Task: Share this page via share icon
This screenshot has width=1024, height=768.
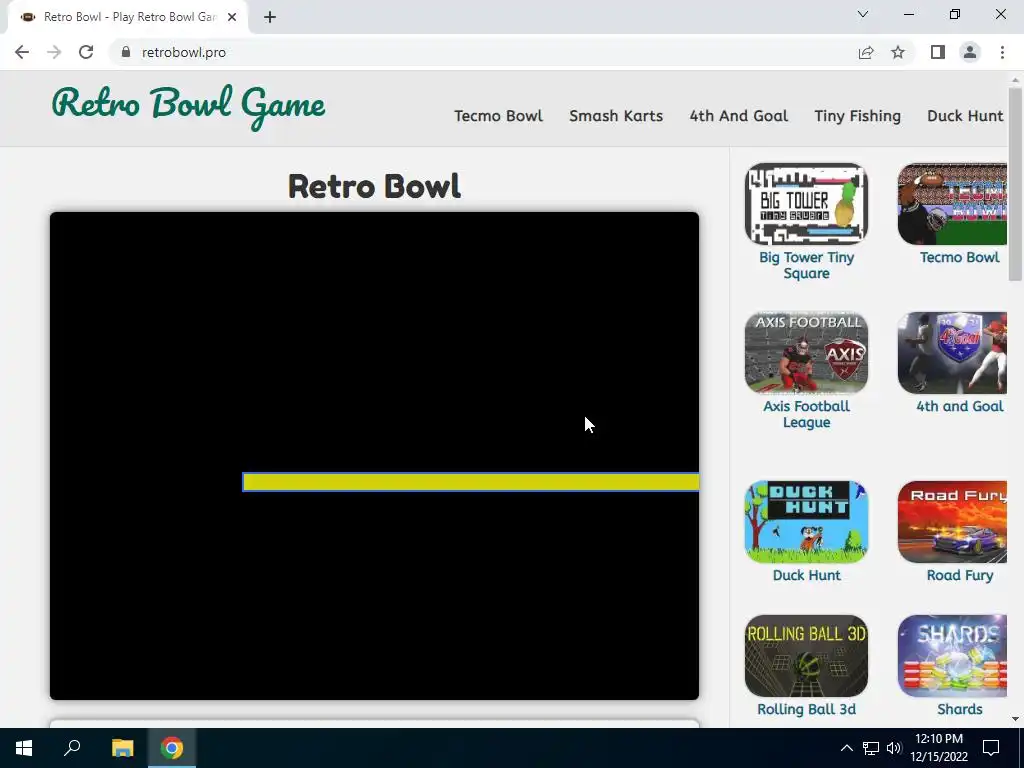Action: tap(866, 52)
